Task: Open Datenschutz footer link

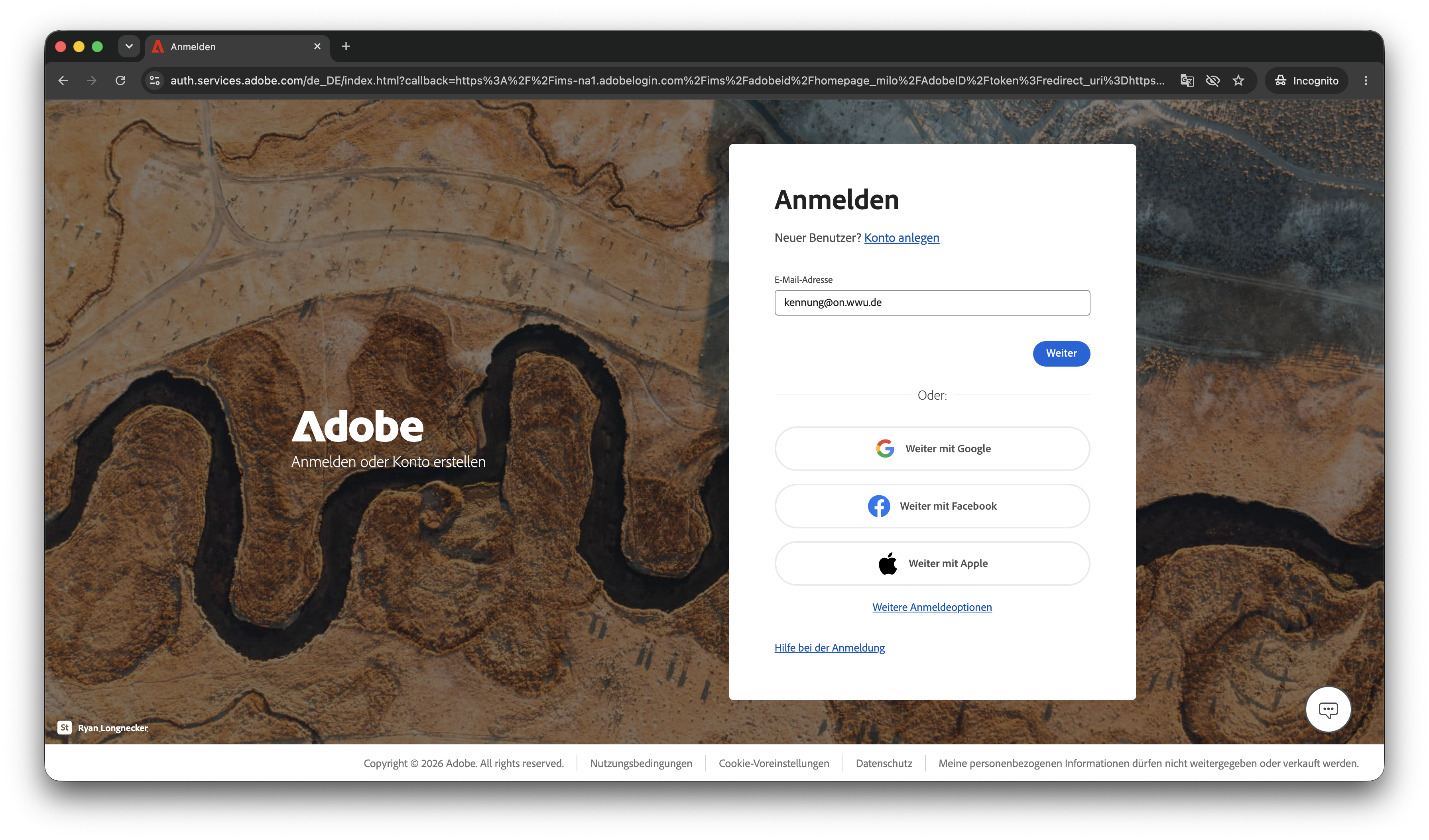Action: click(884, 763)
